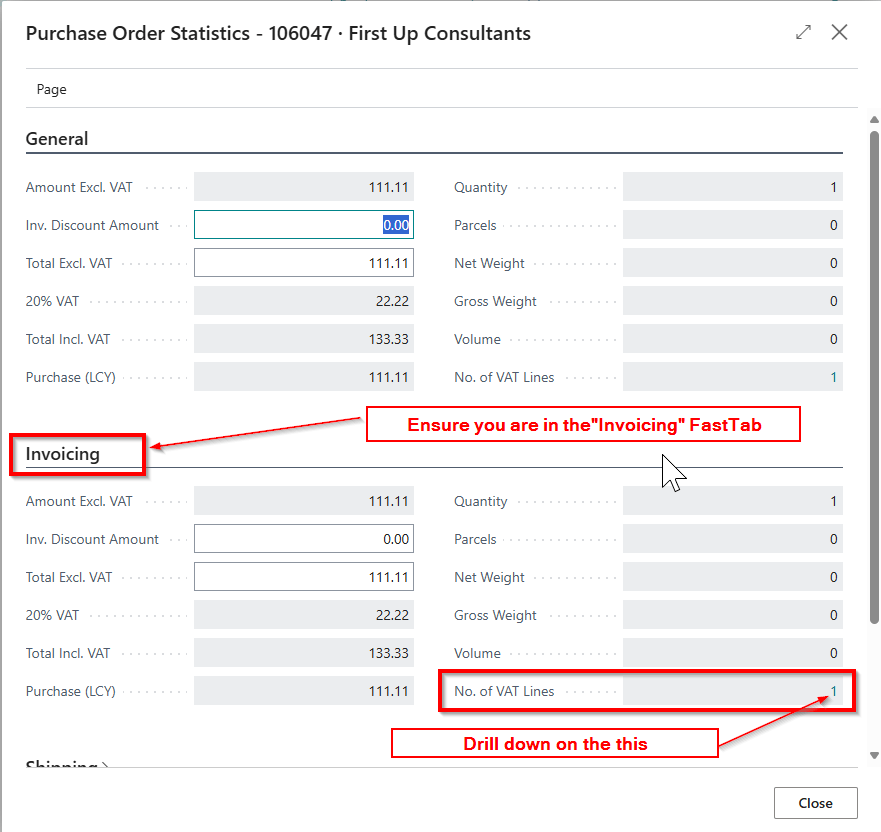Screen dimensions: 881x832
Task: Select Total Incl. VAT value under General
Action: coord(303,339)
